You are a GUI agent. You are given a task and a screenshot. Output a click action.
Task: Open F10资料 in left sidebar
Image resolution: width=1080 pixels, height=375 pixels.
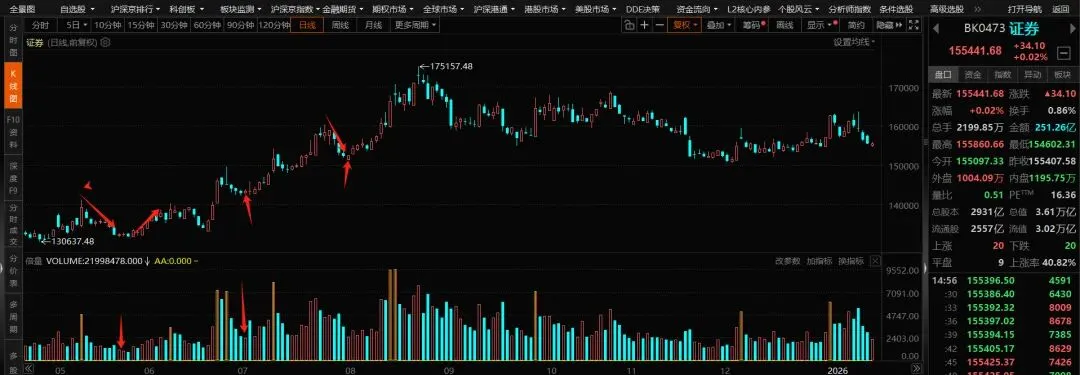click(x=12, y=132)
